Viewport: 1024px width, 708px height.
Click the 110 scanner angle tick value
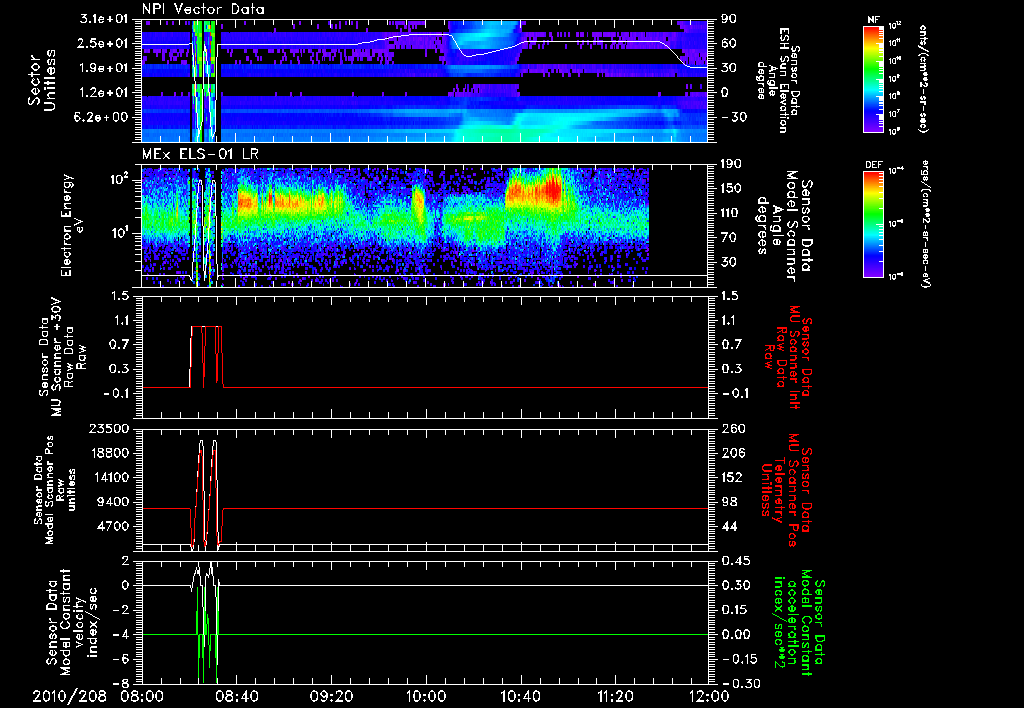(731, 213)
